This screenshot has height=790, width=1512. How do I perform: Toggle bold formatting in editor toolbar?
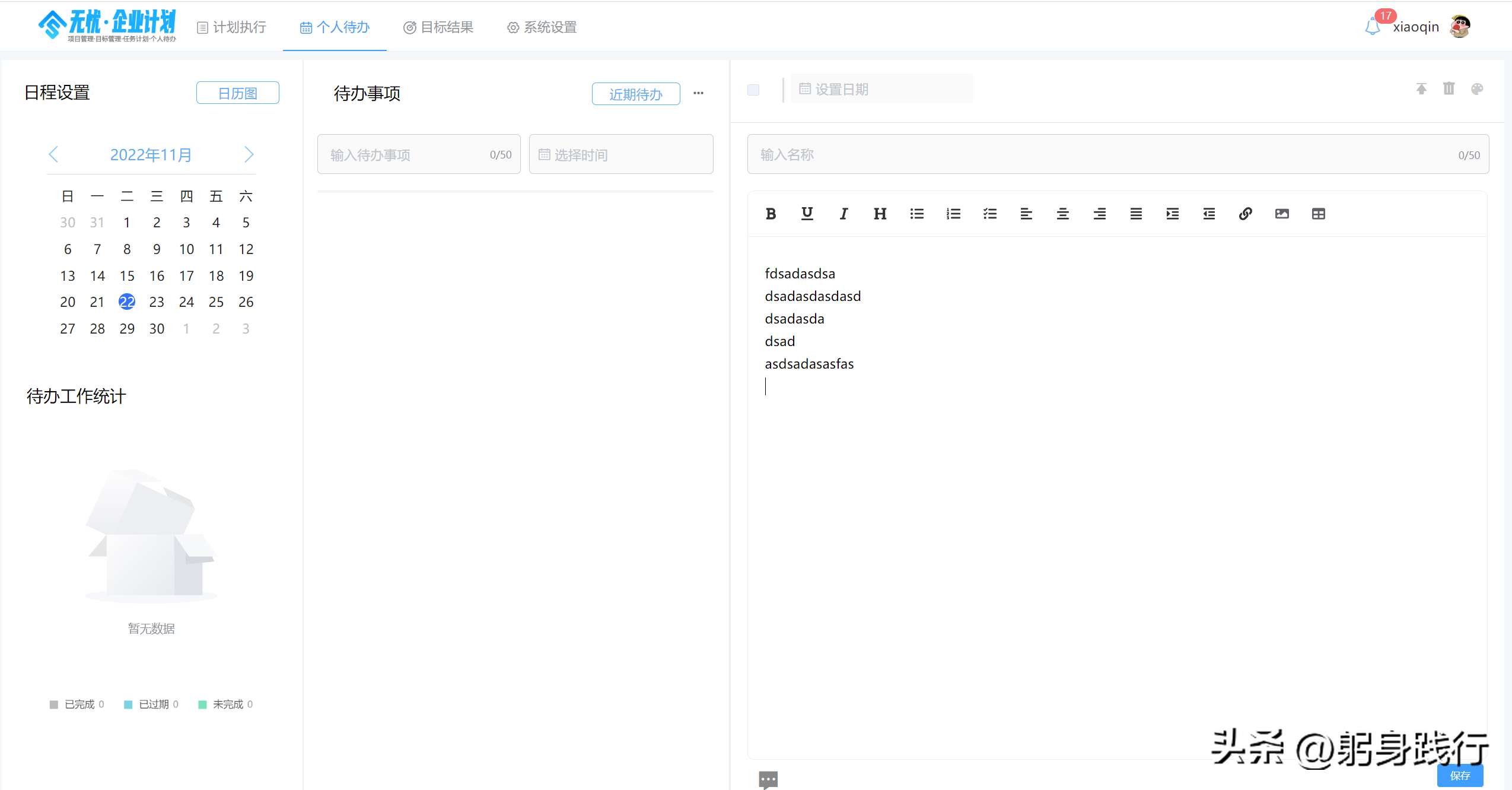(x=771, y=214)
